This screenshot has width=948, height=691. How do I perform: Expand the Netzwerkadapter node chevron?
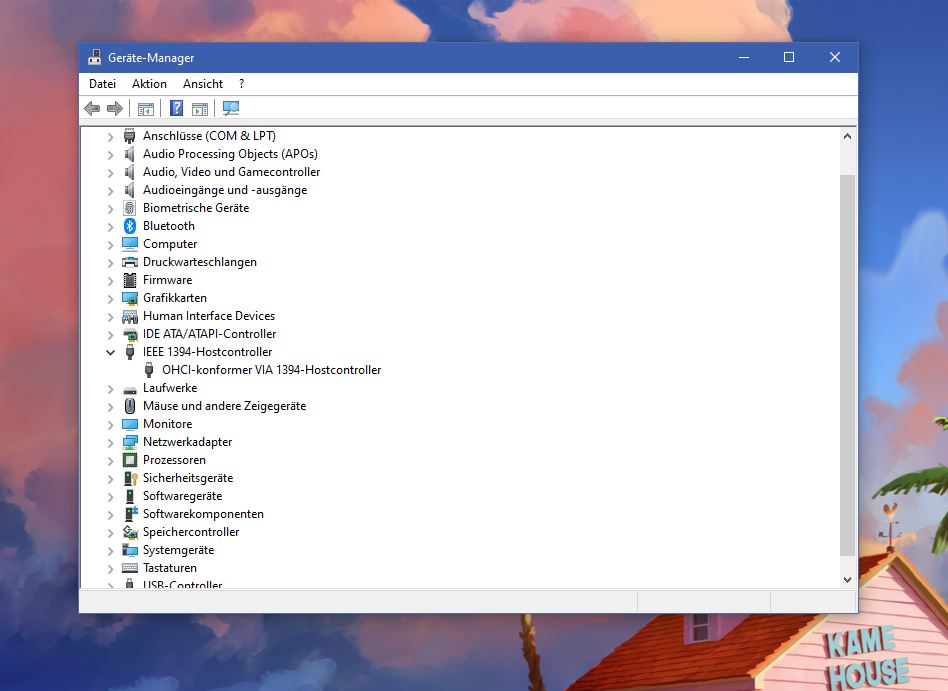[110, 443]
